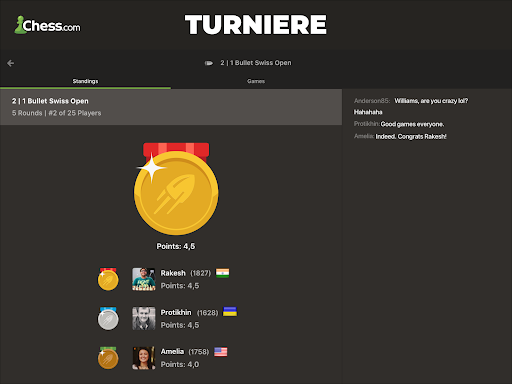Click '2 | 1 Bullet Swiss Open' header title
The width and height of the screenshot is (512, 384).
pyautogui.click(x=256, y=63)
